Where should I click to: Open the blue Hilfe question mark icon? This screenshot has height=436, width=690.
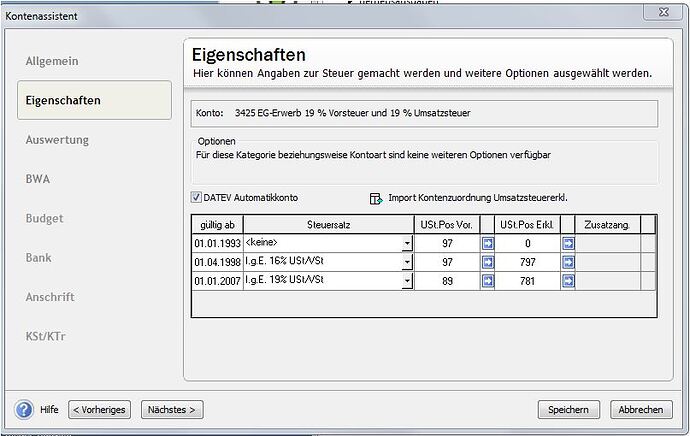24,410
